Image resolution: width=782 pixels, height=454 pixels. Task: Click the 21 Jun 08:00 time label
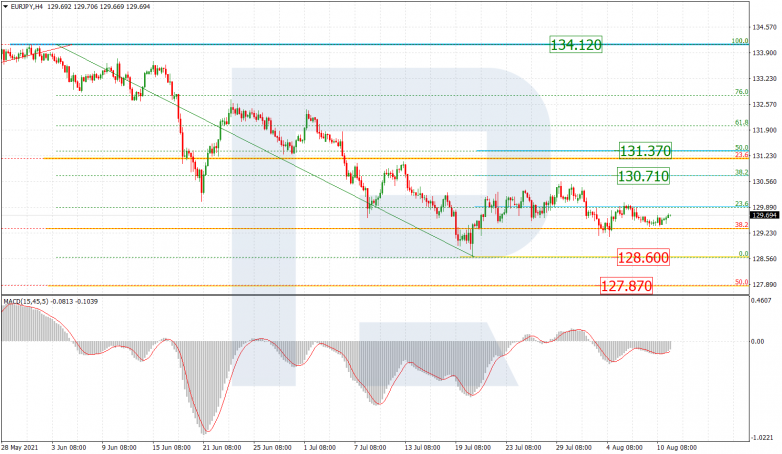tap(220, 448)
